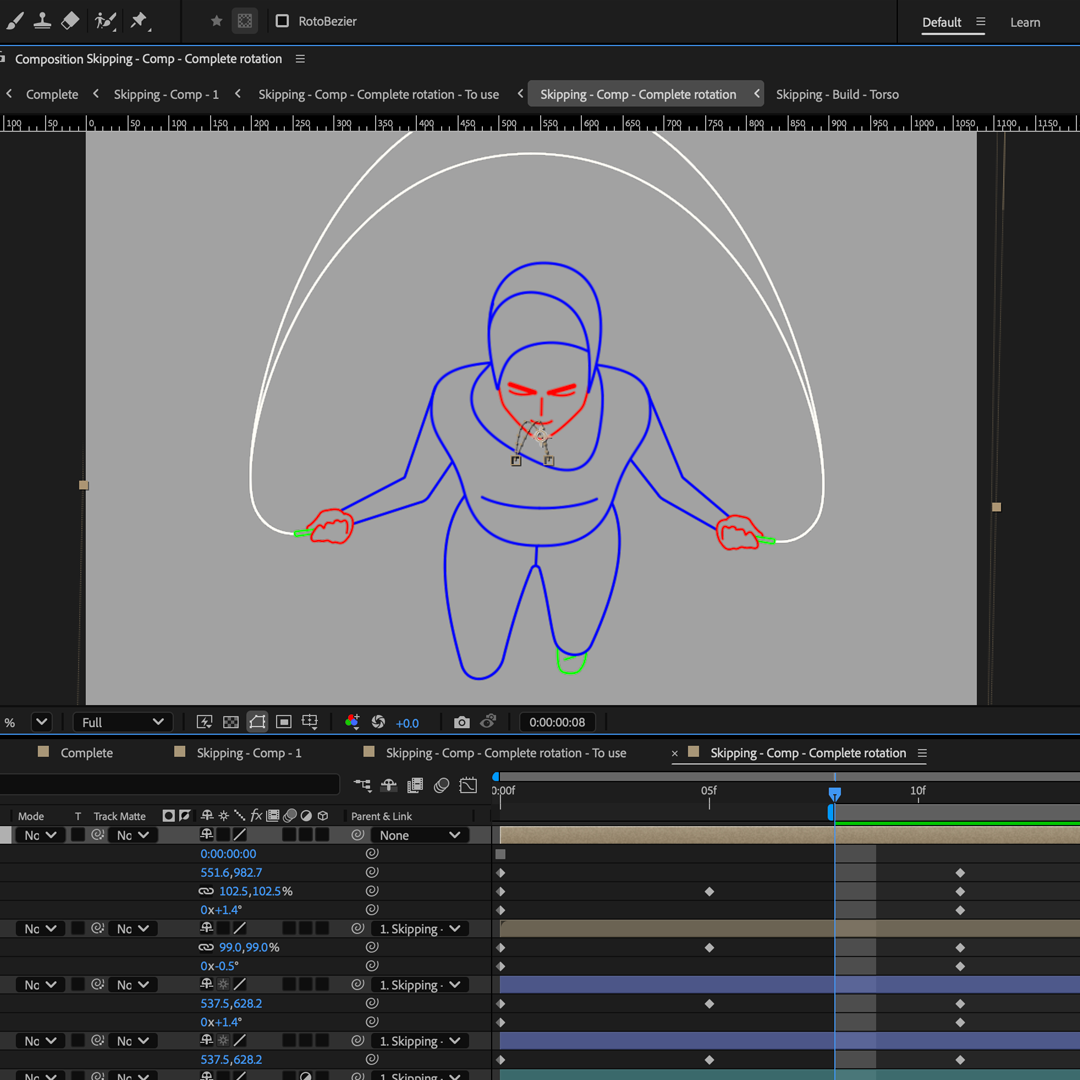Click the position value 551.6,982.7

point(231,873)
